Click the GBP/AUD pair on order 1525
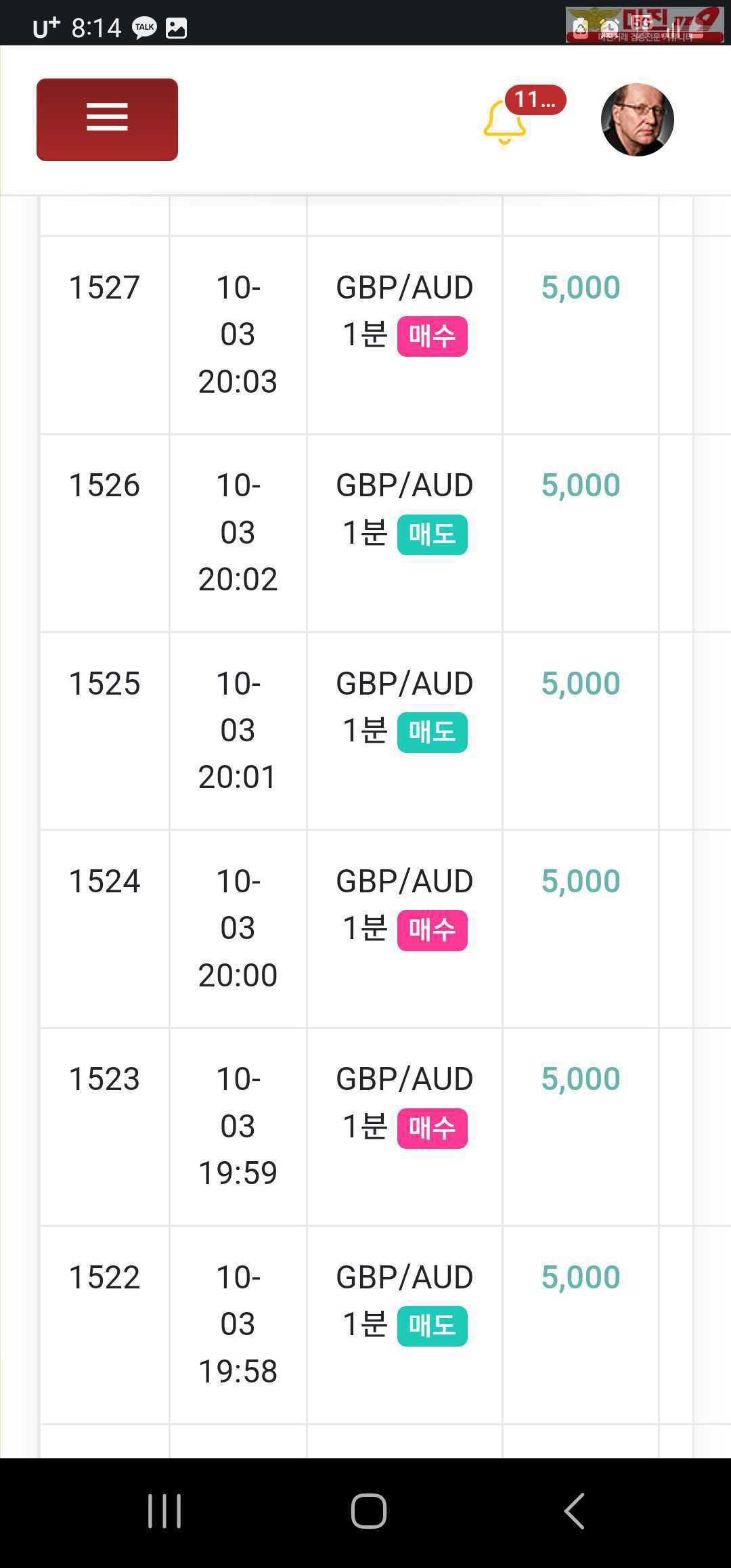Viewport: 731px width, 1568px height. coord(405,683)
